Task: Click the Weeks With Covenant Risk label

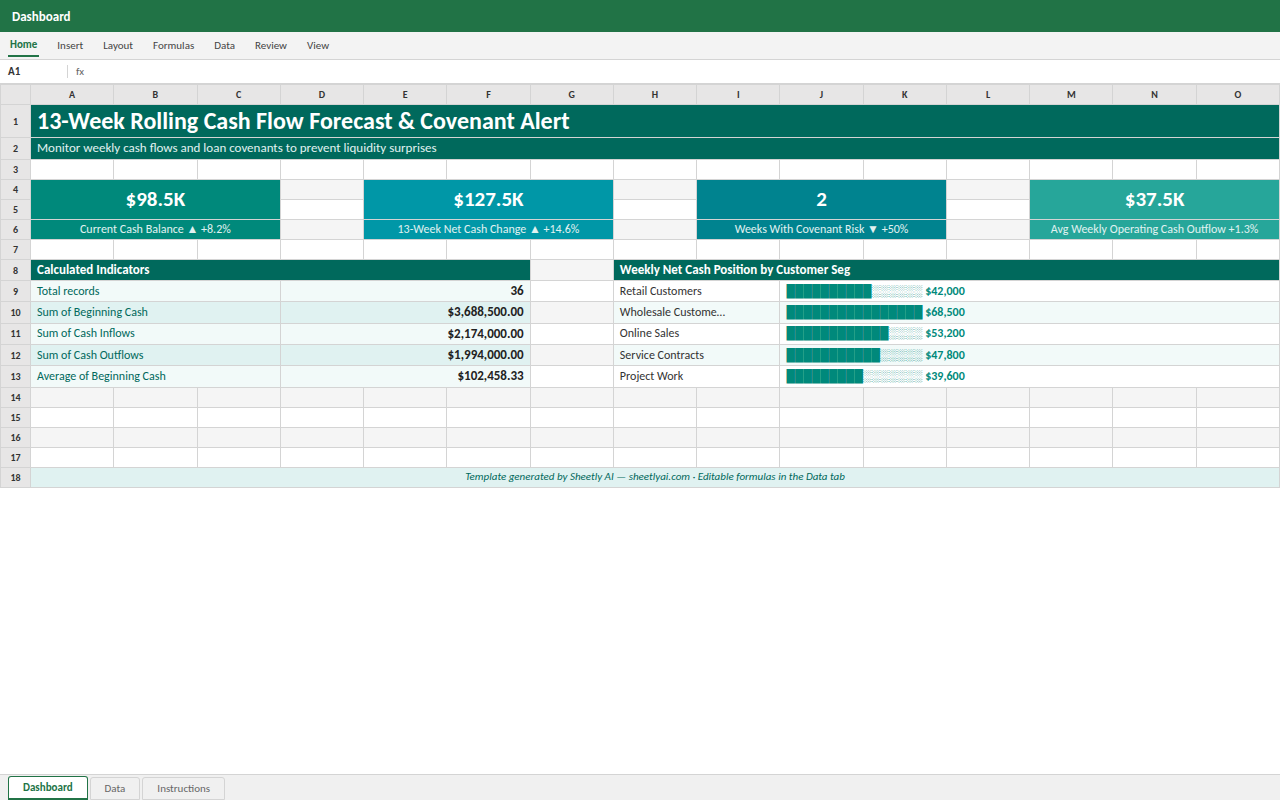Action: 822,230
